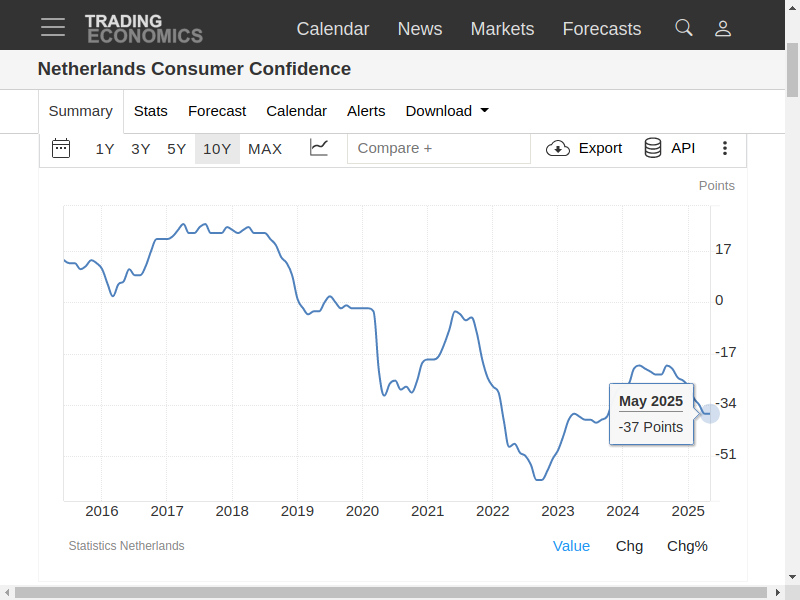Expand the Download dropdown
This screenshot has width=800, height=600.
pyautogui.click(x=447, y=111)
